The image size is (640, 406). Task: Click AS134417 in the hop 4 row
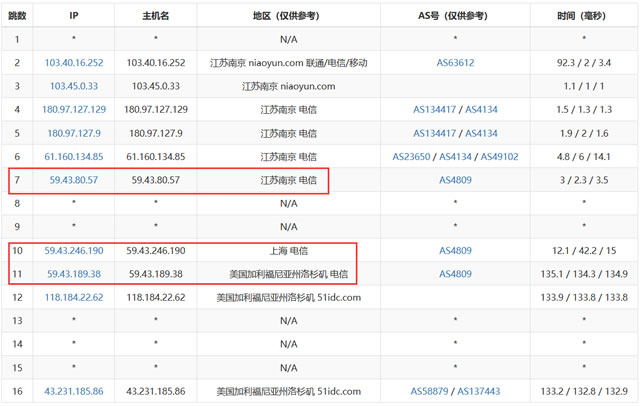[435, 110]
